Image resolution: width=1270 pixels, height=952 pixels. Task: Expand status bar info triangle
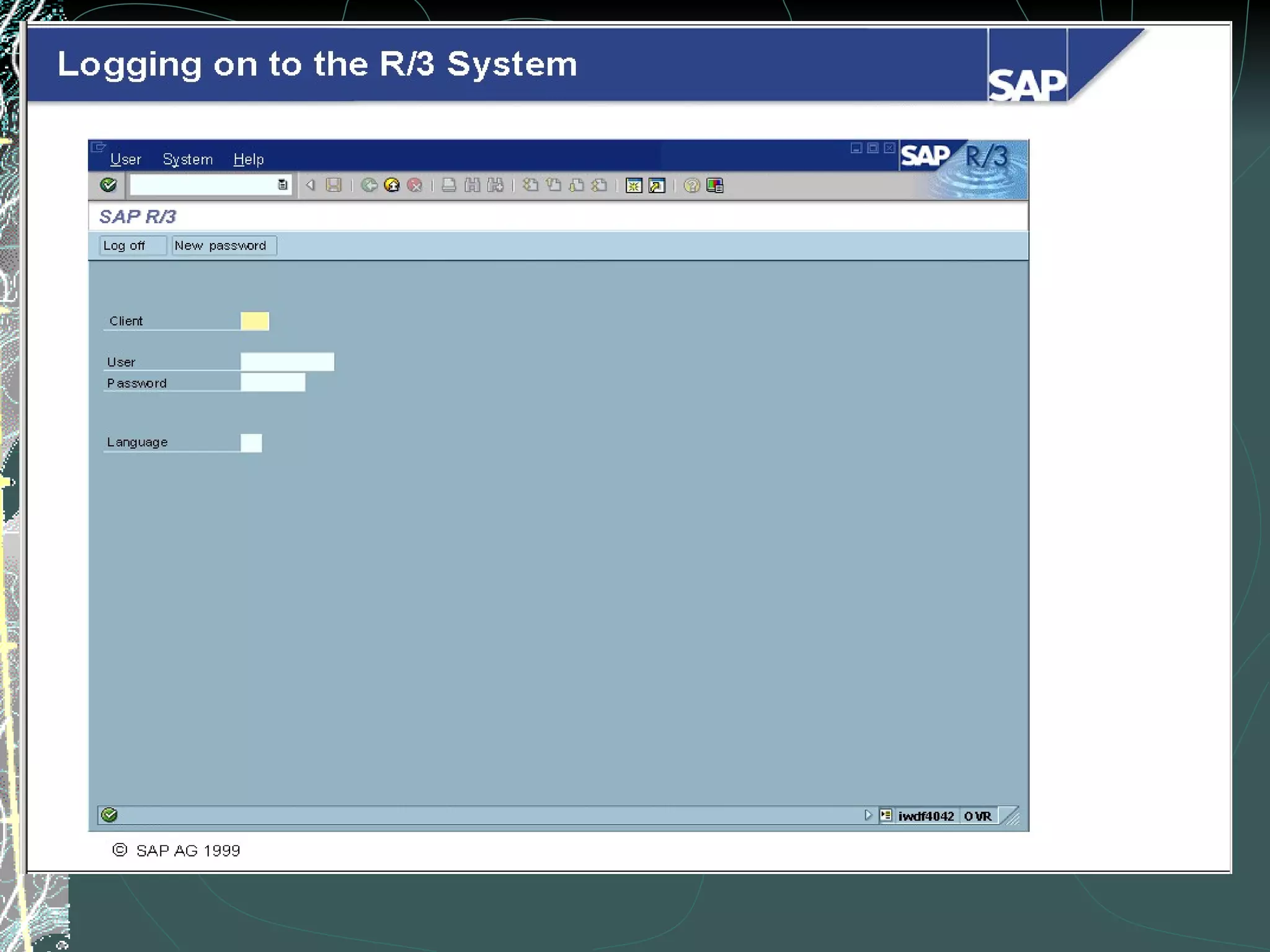click(868, 815)
